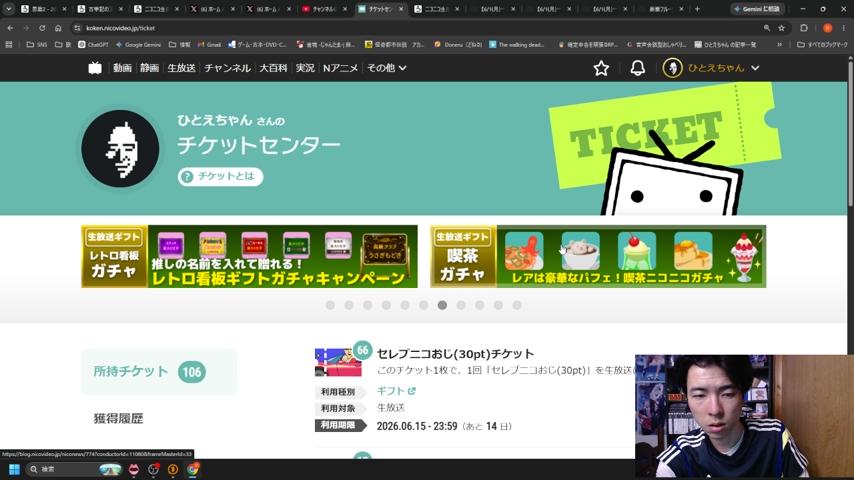
Task: Click the ひとえちゃん header avatar icon
Action: coord(673,68)
